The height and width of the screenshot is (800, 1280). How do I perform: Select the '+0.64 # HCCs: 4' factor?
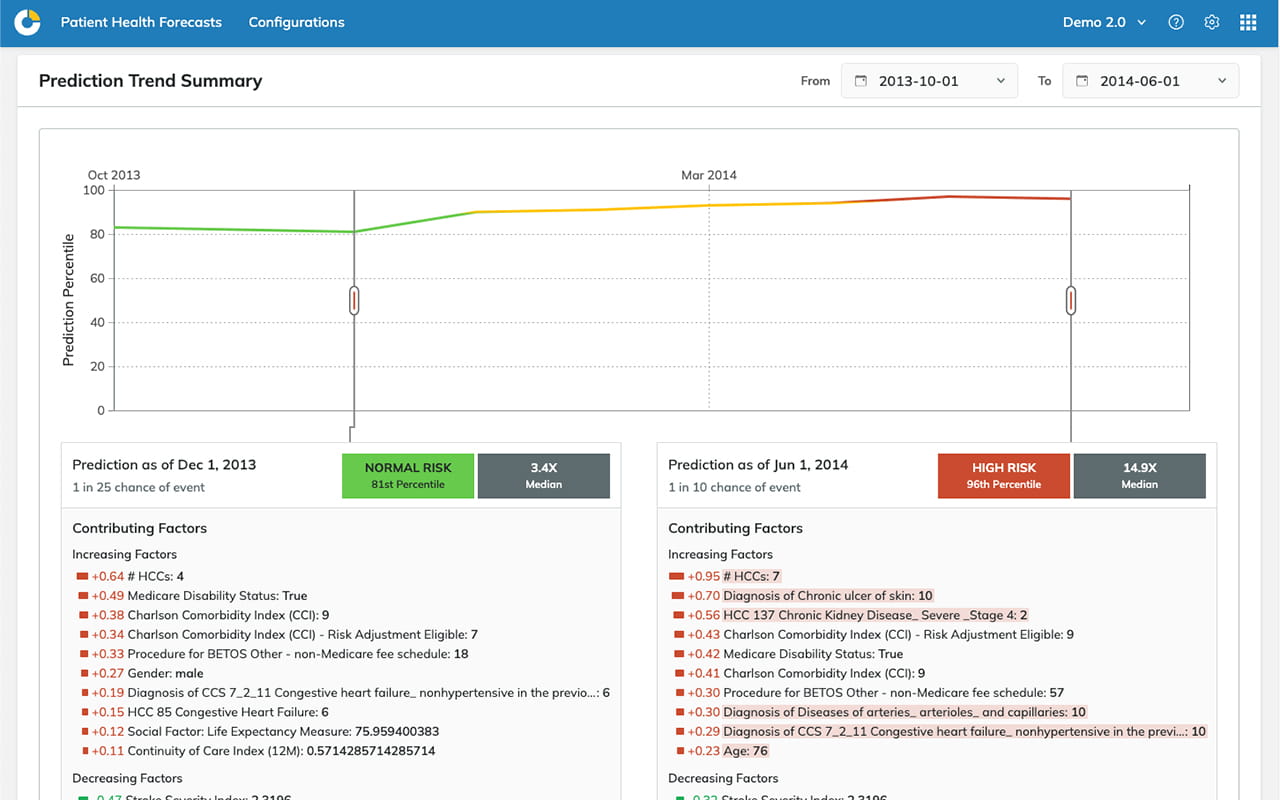tap(130, 576)
